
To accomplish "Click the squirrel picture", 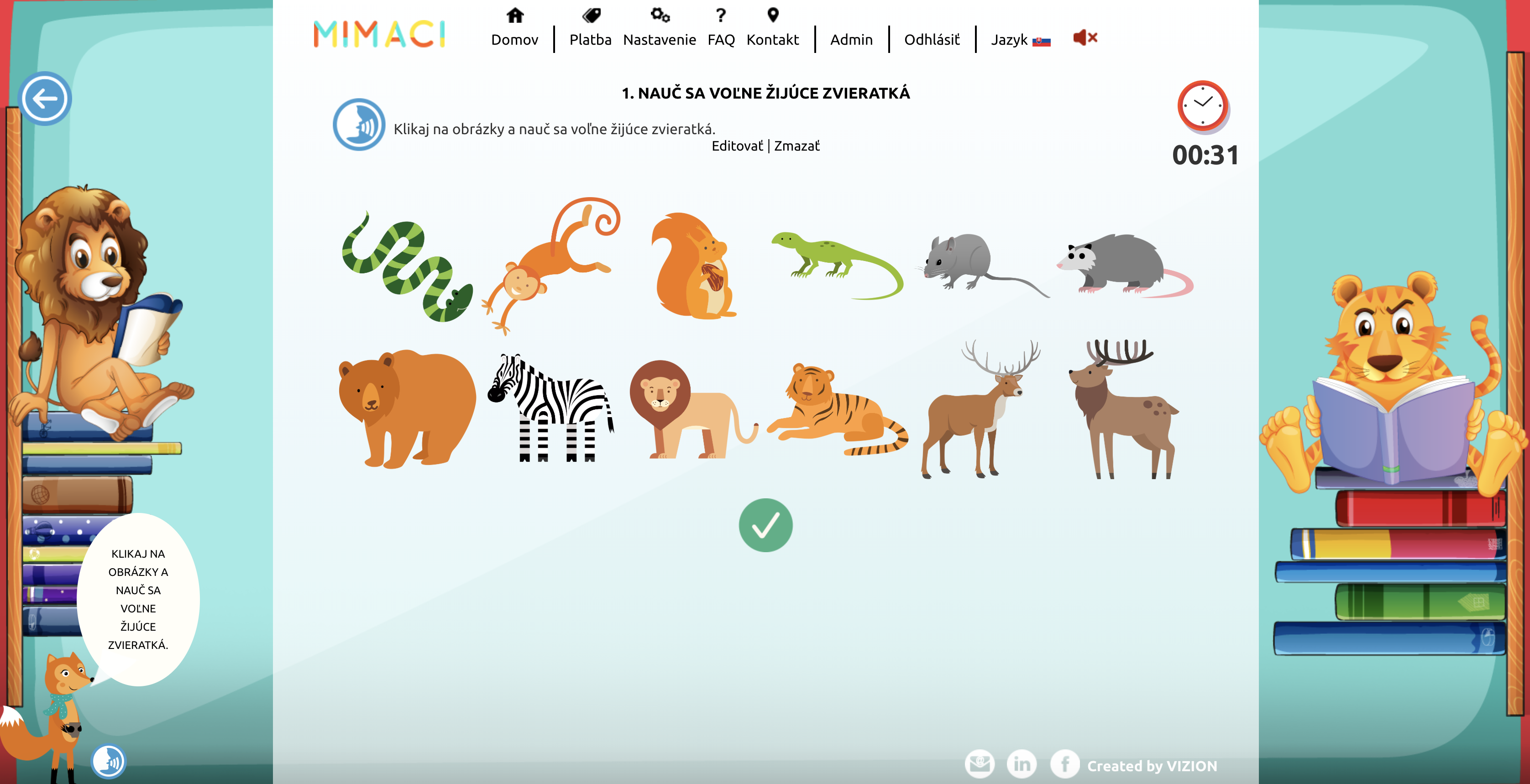I will click(x=693, y=266).
